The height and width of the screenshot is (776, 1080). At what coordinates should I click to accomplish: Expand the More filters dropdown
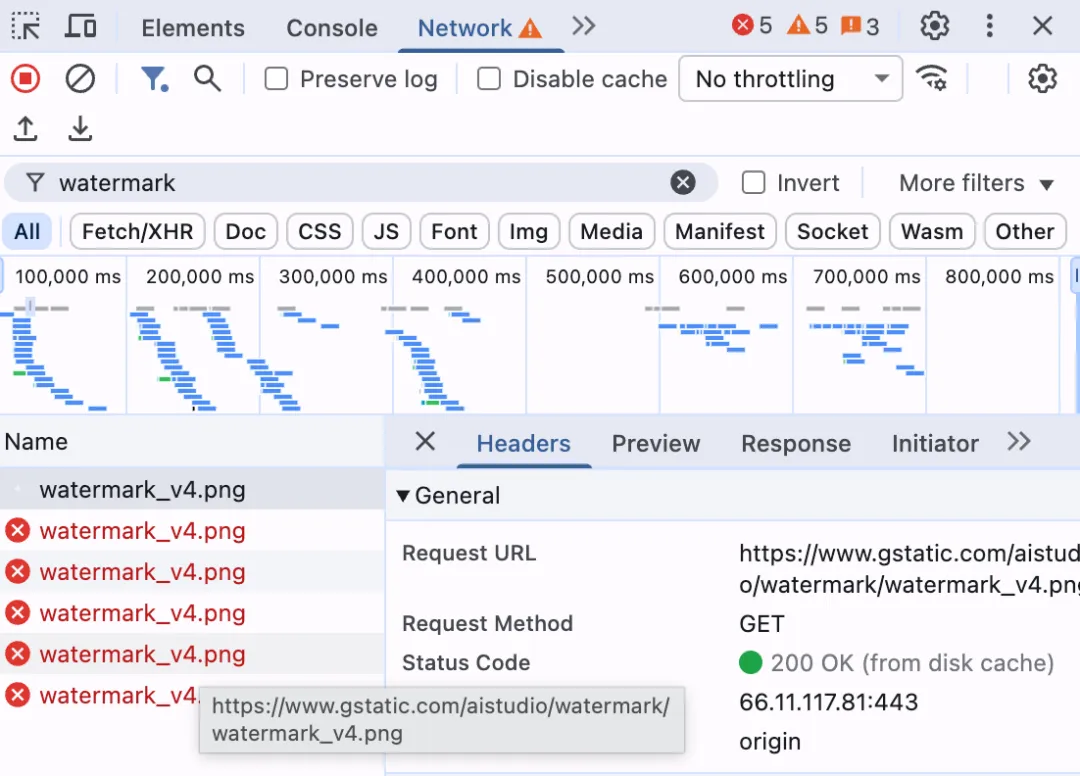[x=976, y=183]
